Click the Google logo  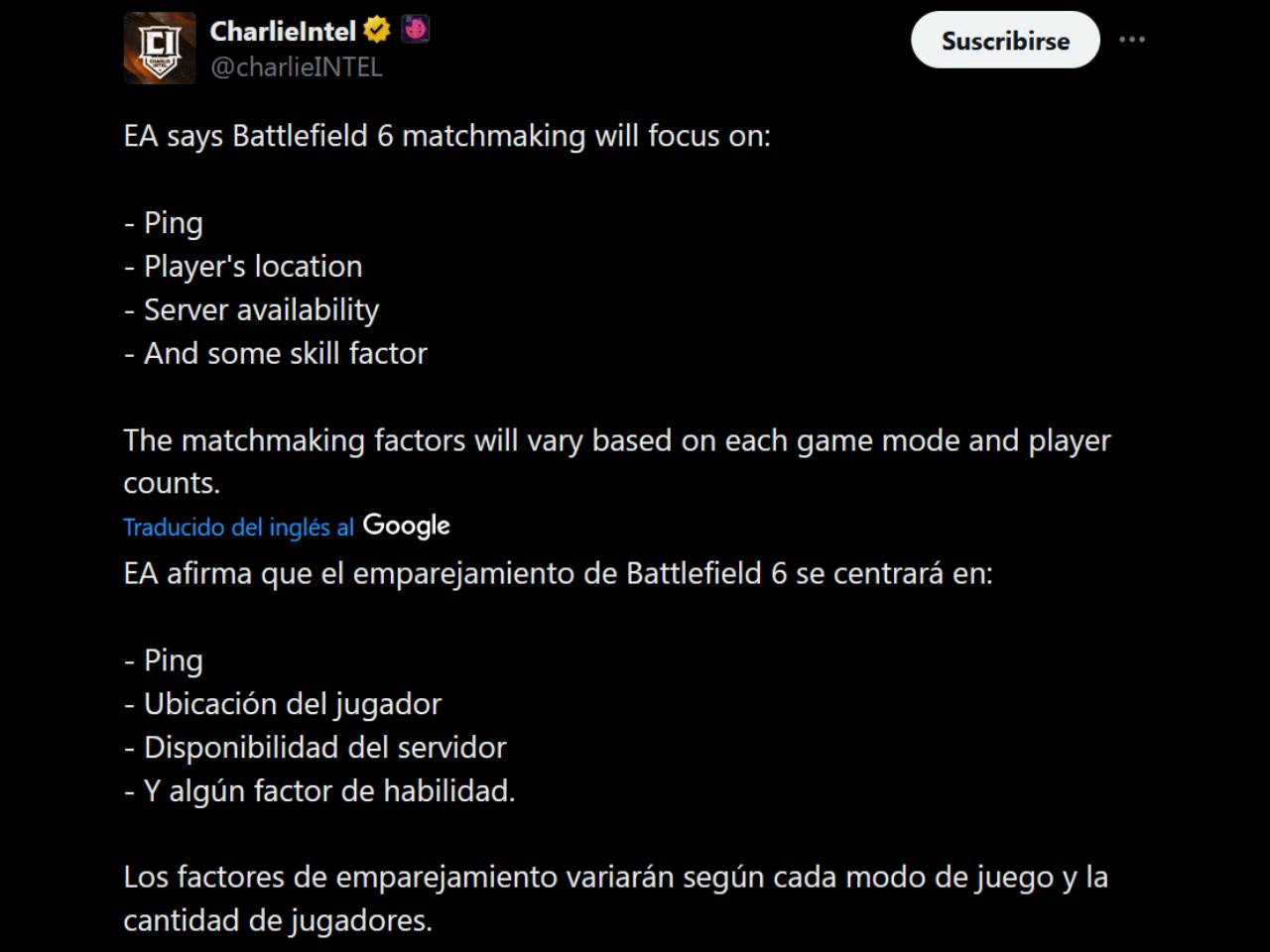[x=407, y=526]
